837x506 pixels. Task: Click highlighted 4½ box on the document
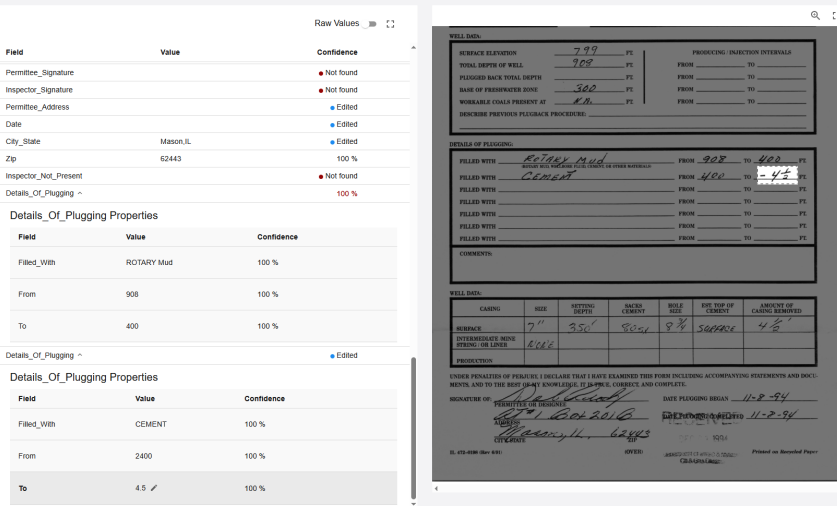tap(776, 176)
